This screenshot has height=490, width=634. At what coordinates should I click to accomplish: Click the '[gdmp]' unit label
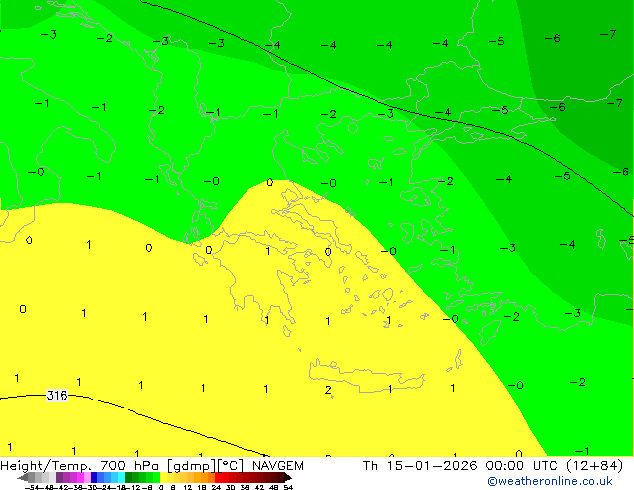pos(191,466)
